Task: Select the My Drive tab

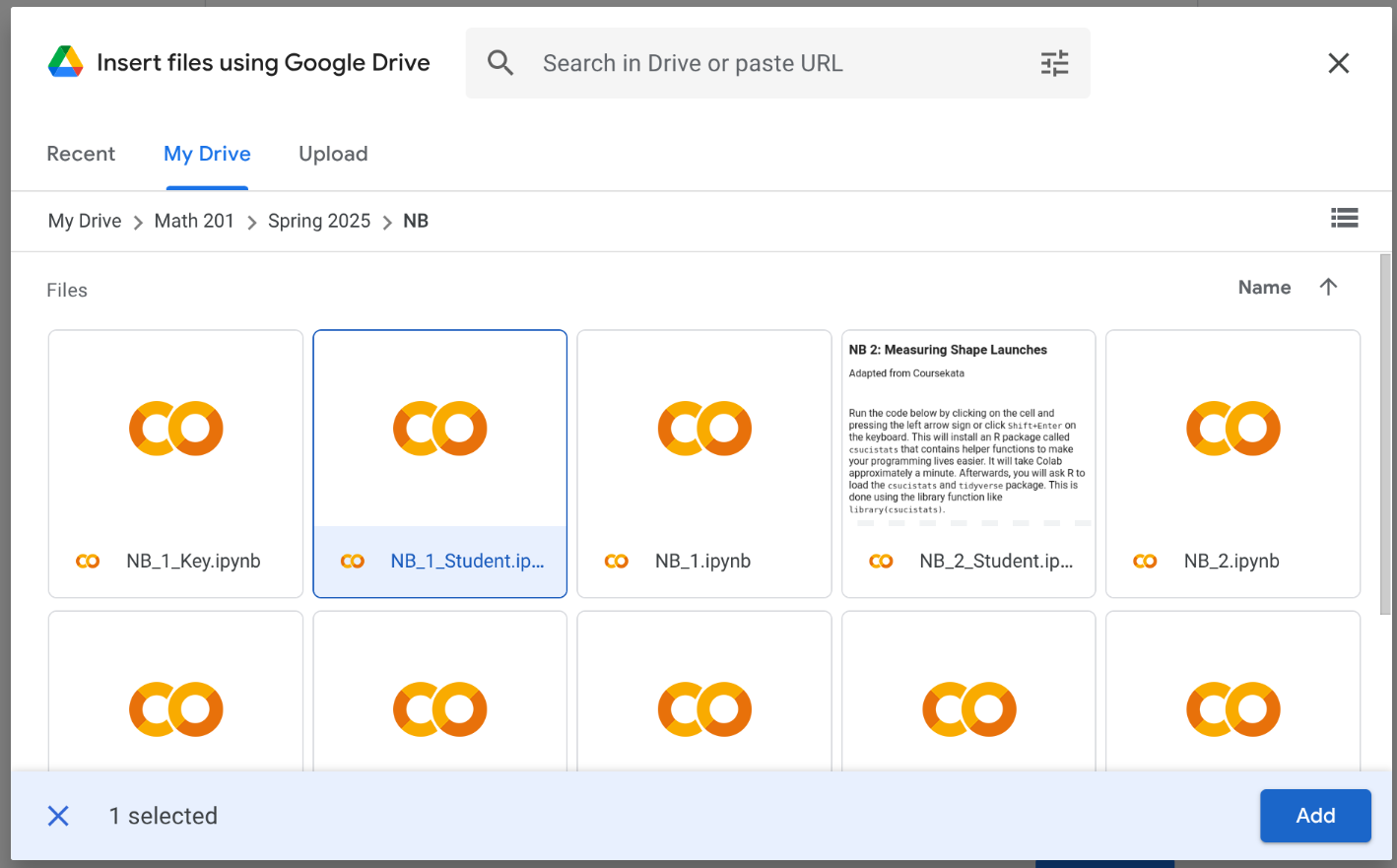Action: click(x=207, y=154)
